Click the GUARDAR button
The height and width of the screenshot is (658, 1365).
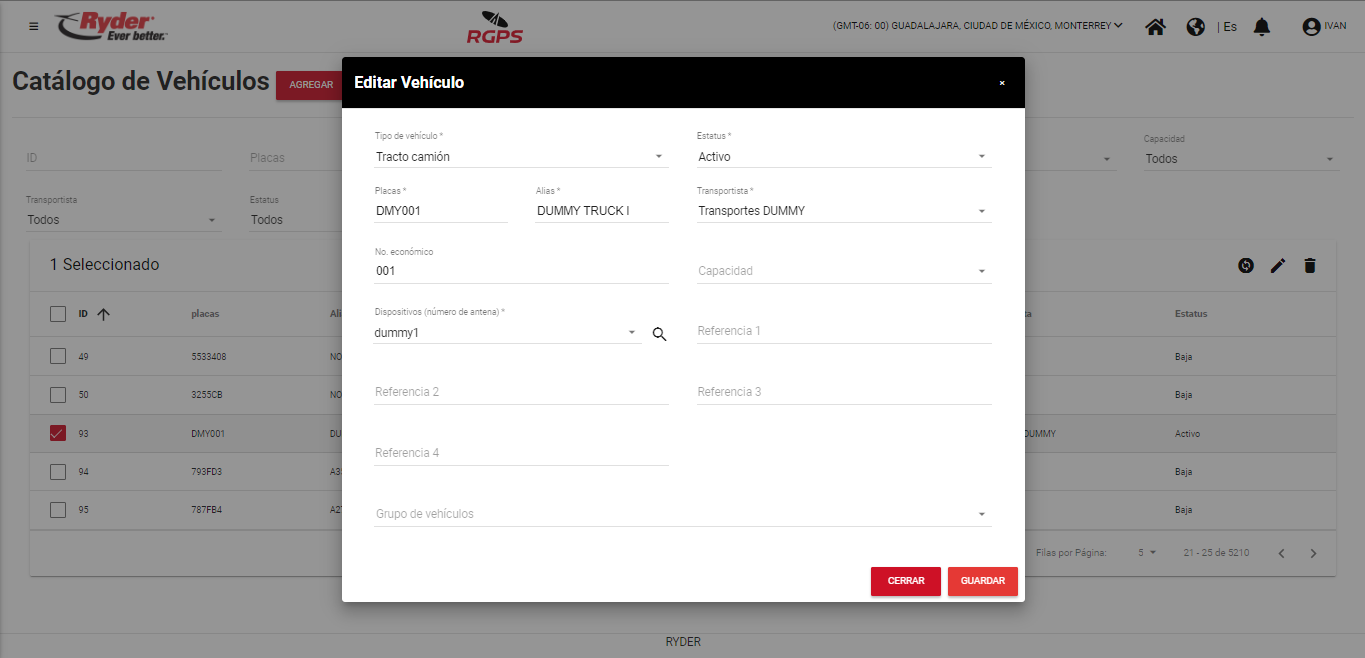click(x=982, y=581)
